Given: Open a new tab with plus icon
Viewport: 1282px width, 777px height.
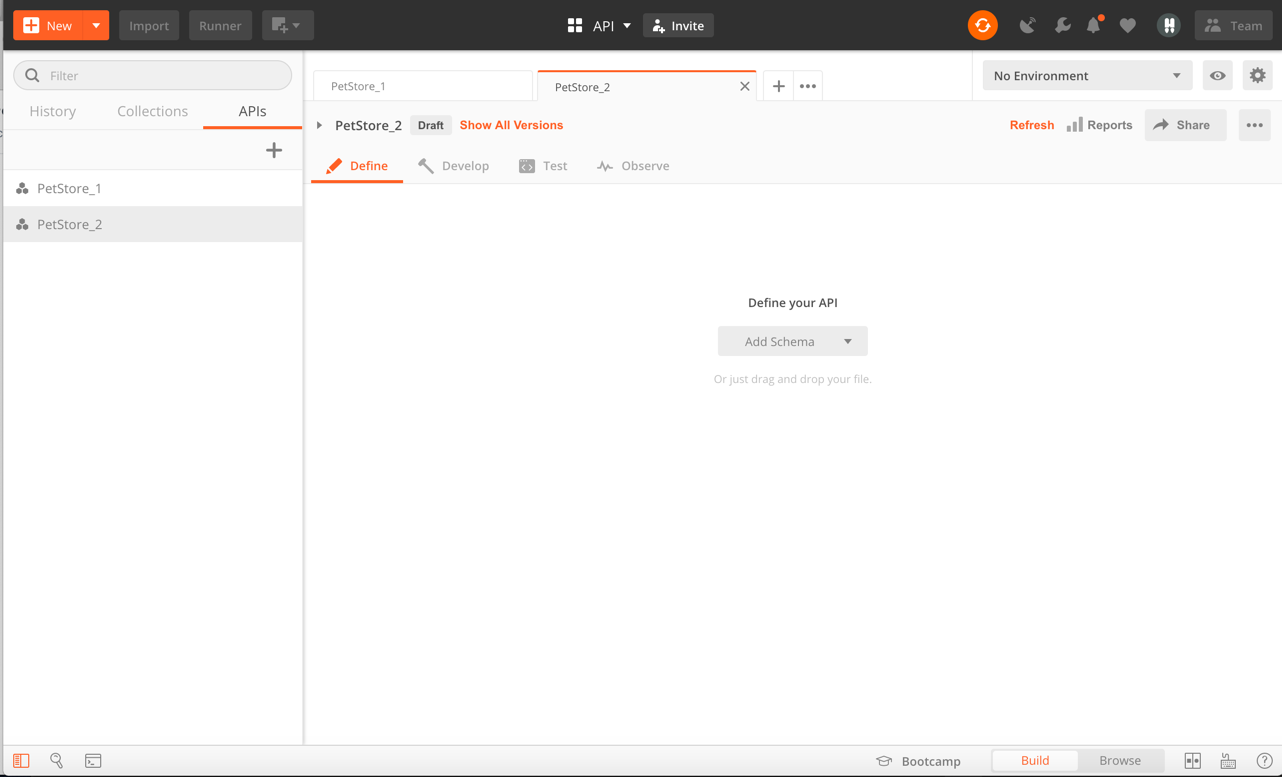Looking at the screenshot, I should pyautogui.click(x=778, y=86).
